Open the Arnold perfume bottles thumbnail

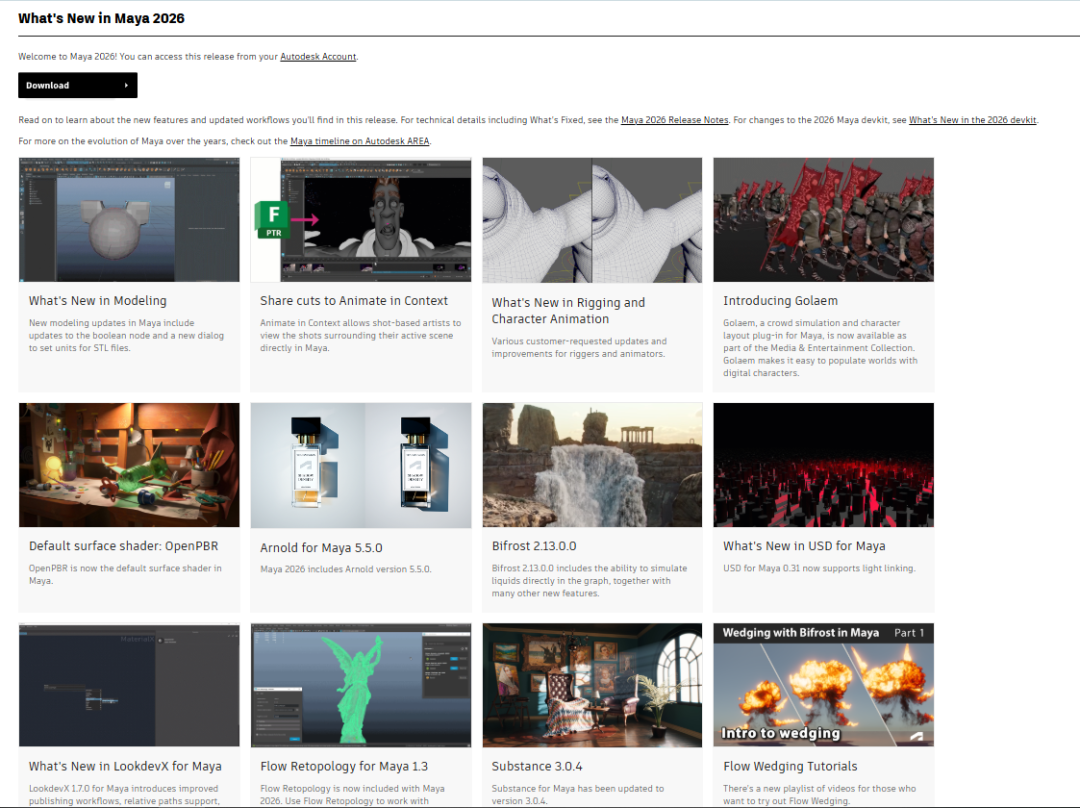(361, 465)
